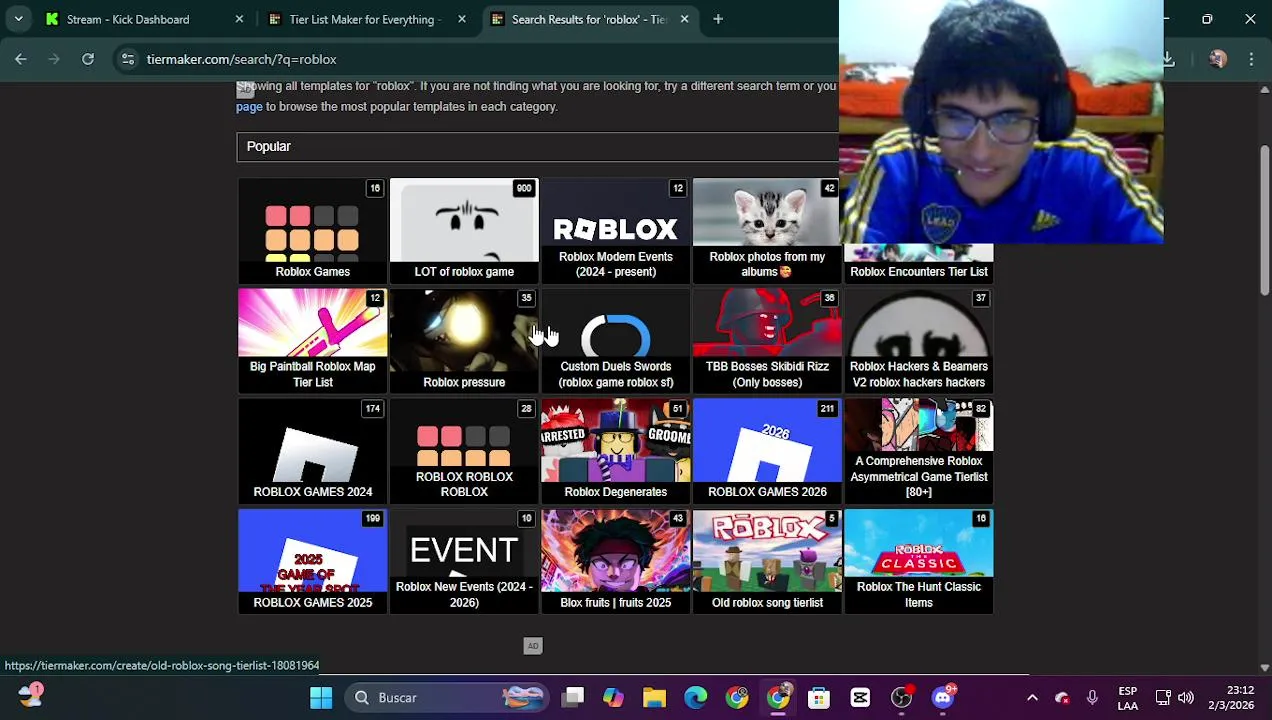Open the OBS Studio taskbar icon
The height and width of the screenshot is (720, 1272).
(901, 697)
